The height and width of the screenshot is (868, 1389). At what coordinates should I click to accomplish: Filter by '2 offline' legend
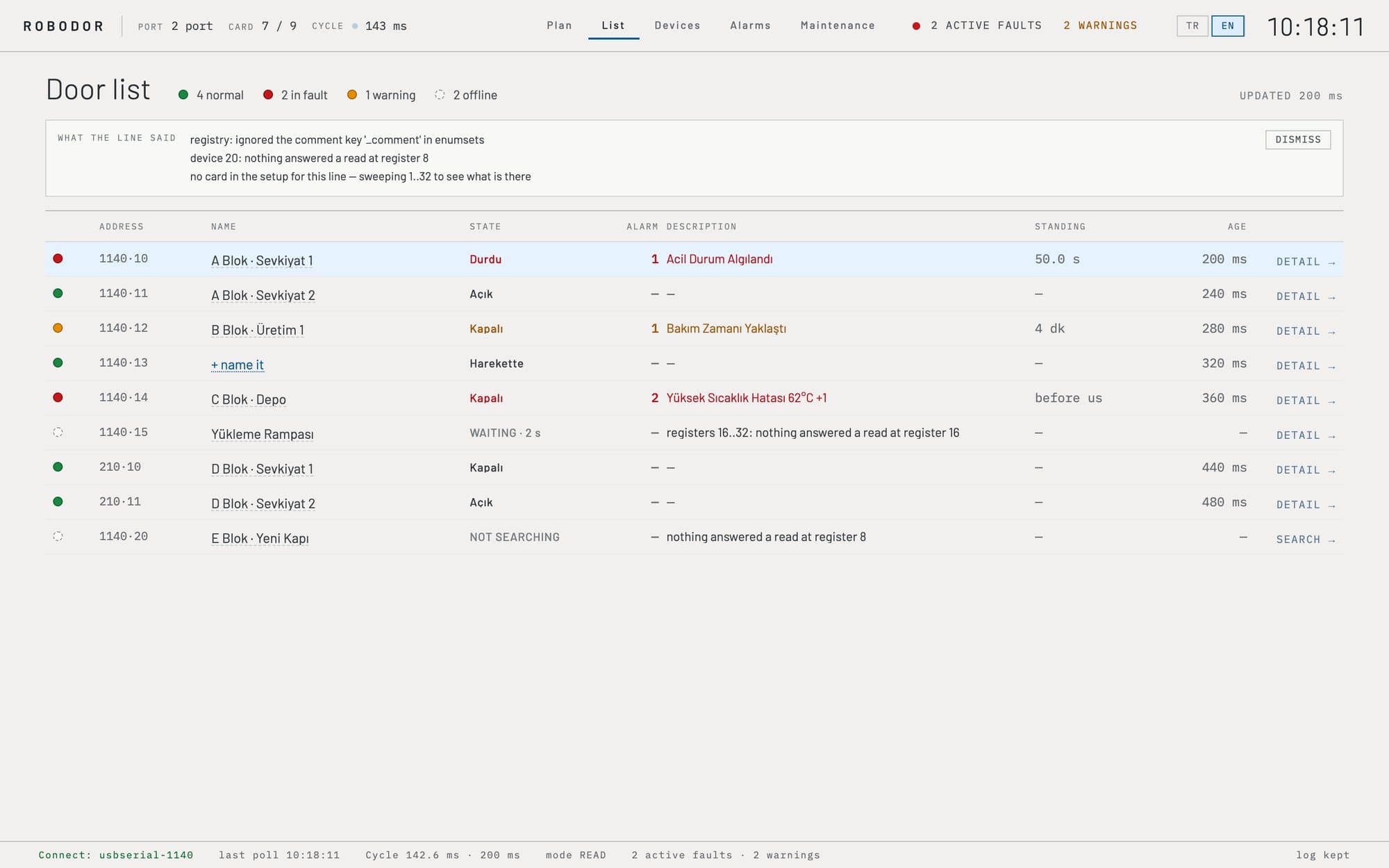click(466, 95)
